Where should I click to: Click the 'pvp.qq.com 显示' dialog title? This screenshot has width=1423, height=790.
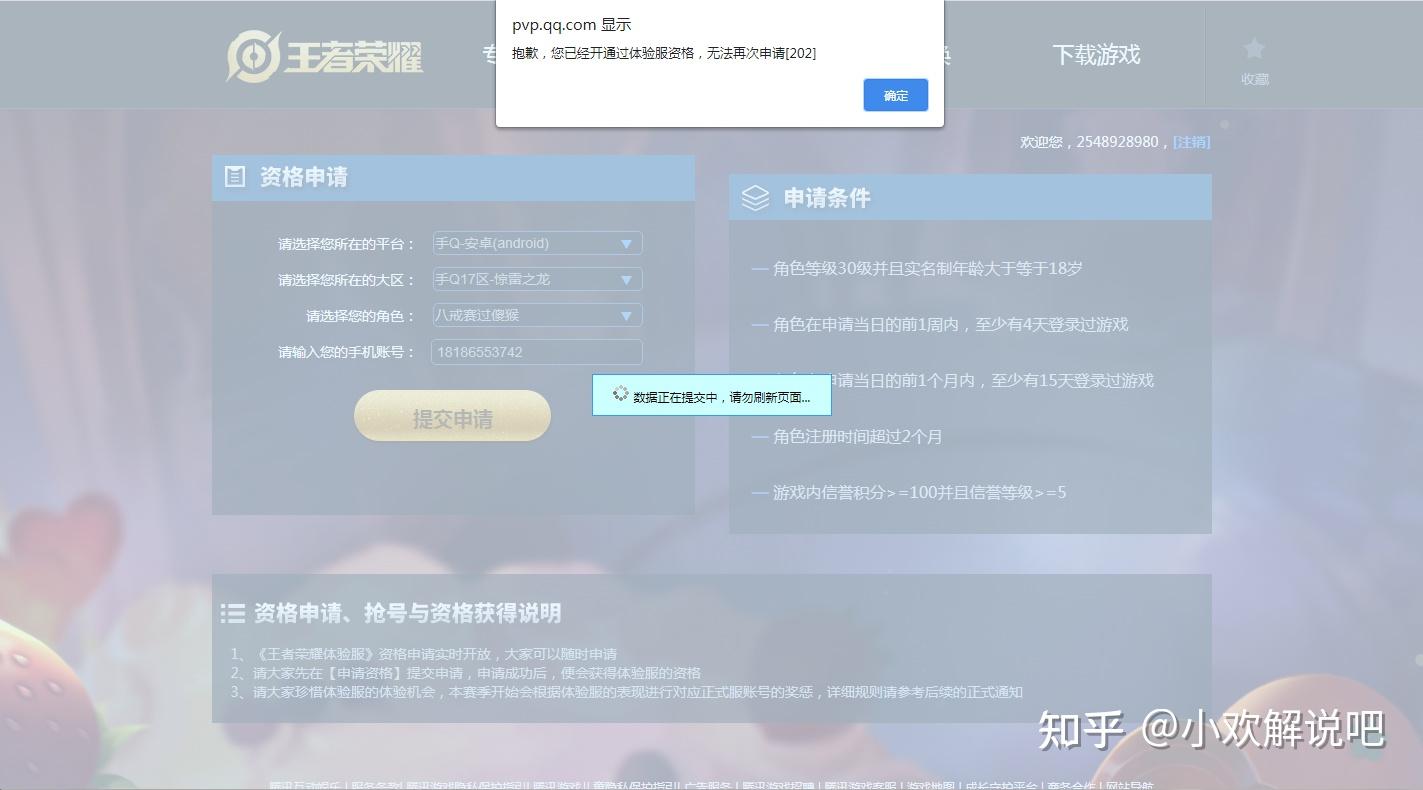(x=571, y=25)
